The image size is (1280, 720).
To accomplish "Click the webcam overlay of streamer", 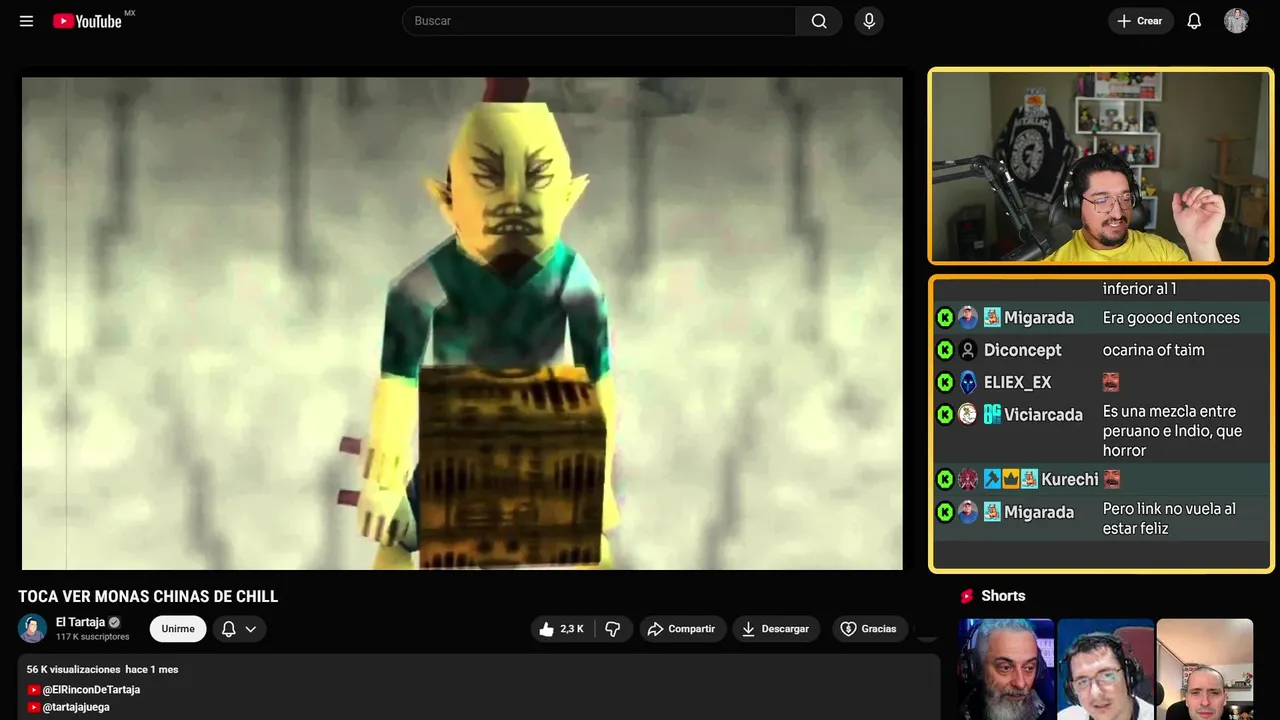I will point(1101,166).
